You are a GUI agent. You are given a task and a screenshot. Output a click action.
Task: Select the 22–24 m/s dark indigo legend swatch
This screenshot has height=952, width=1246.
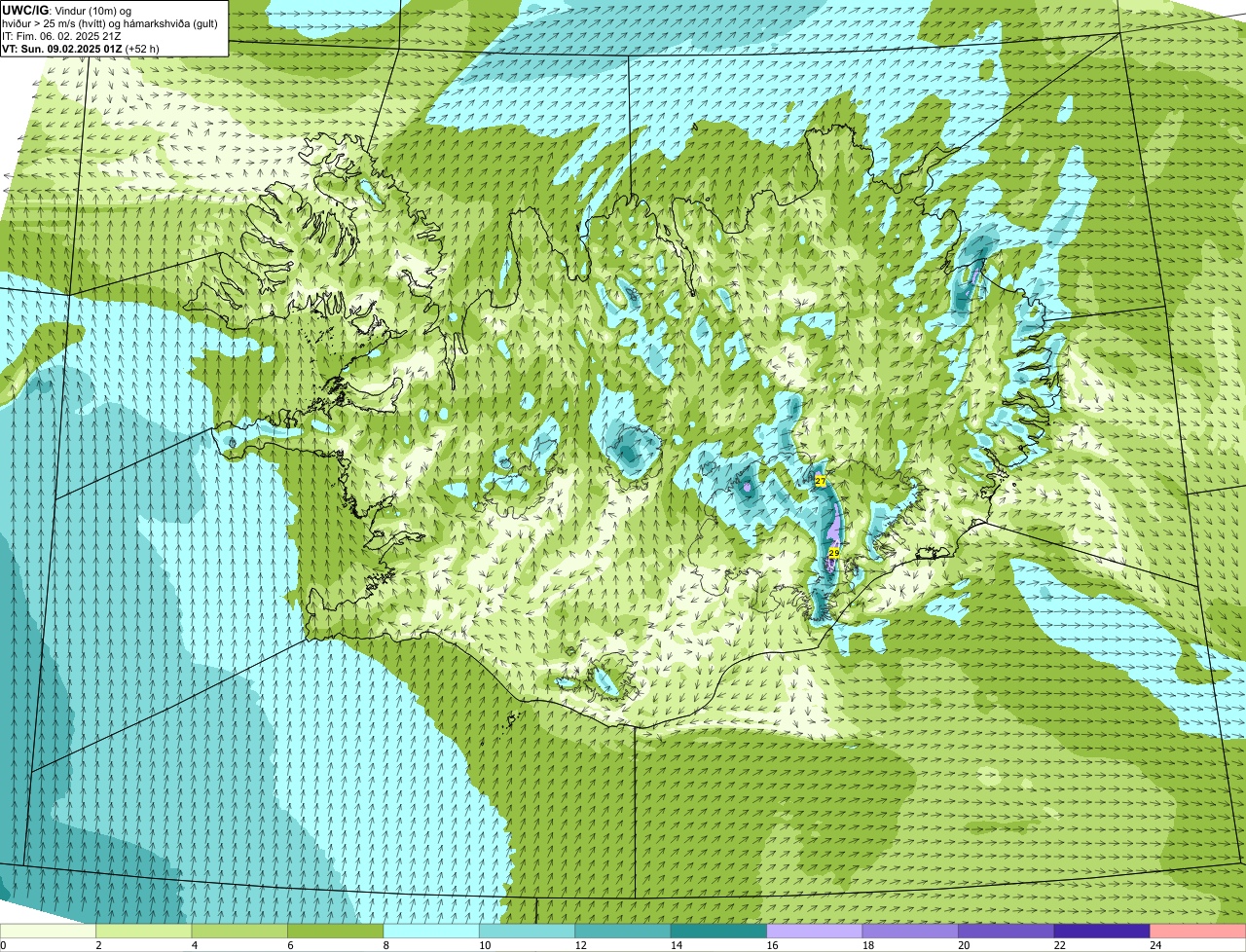coord(1102,932)
